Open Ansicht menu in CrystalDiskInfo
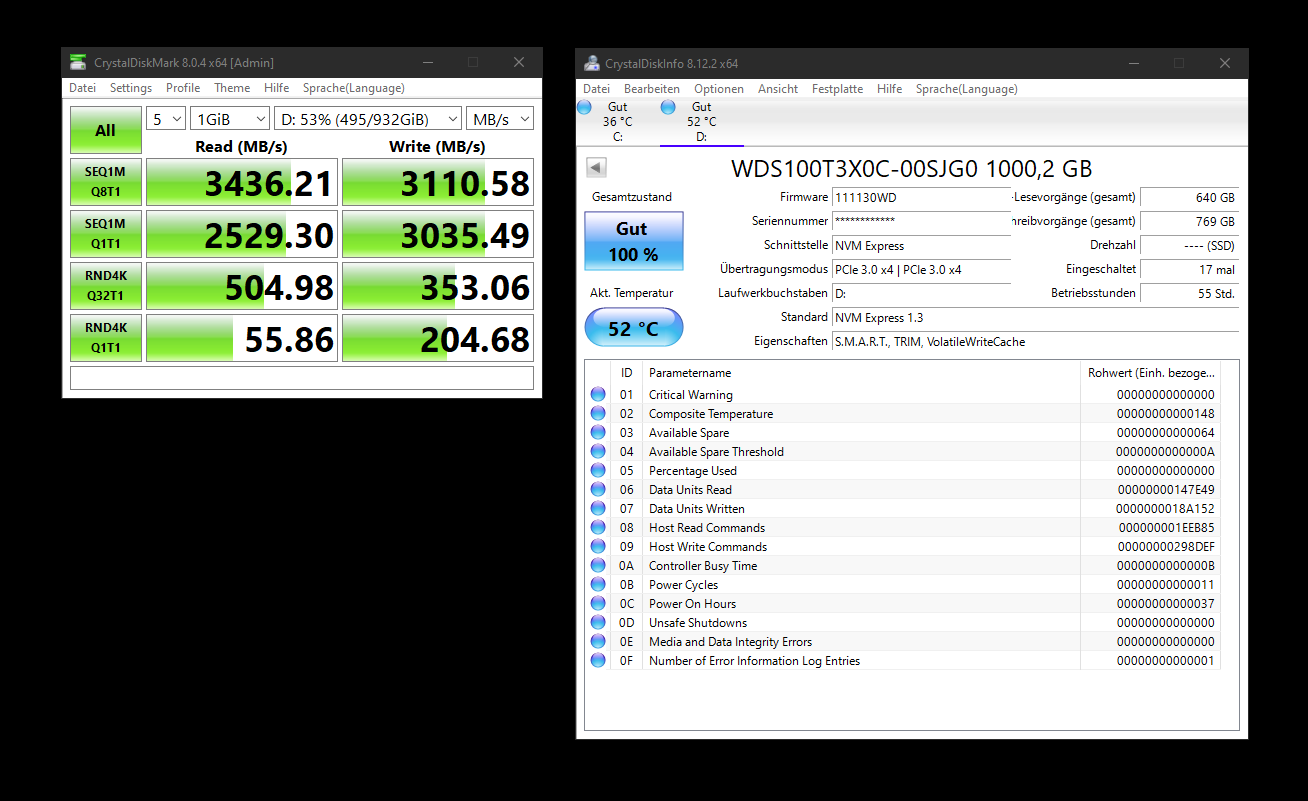 click(778, 89)
